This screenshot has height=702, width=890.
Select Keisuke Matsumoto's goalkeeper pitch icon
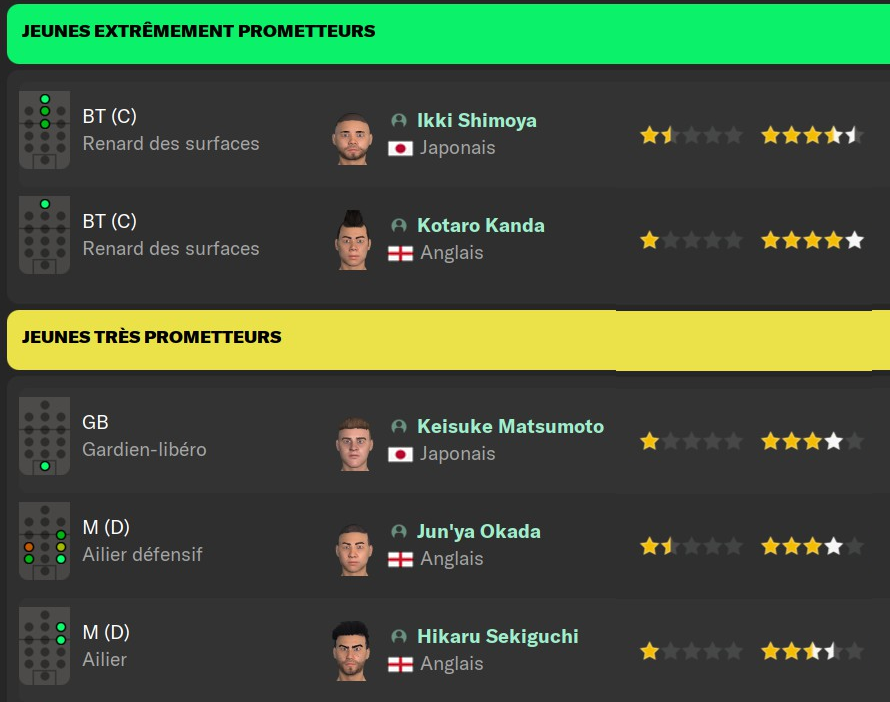tap(44, 436)
